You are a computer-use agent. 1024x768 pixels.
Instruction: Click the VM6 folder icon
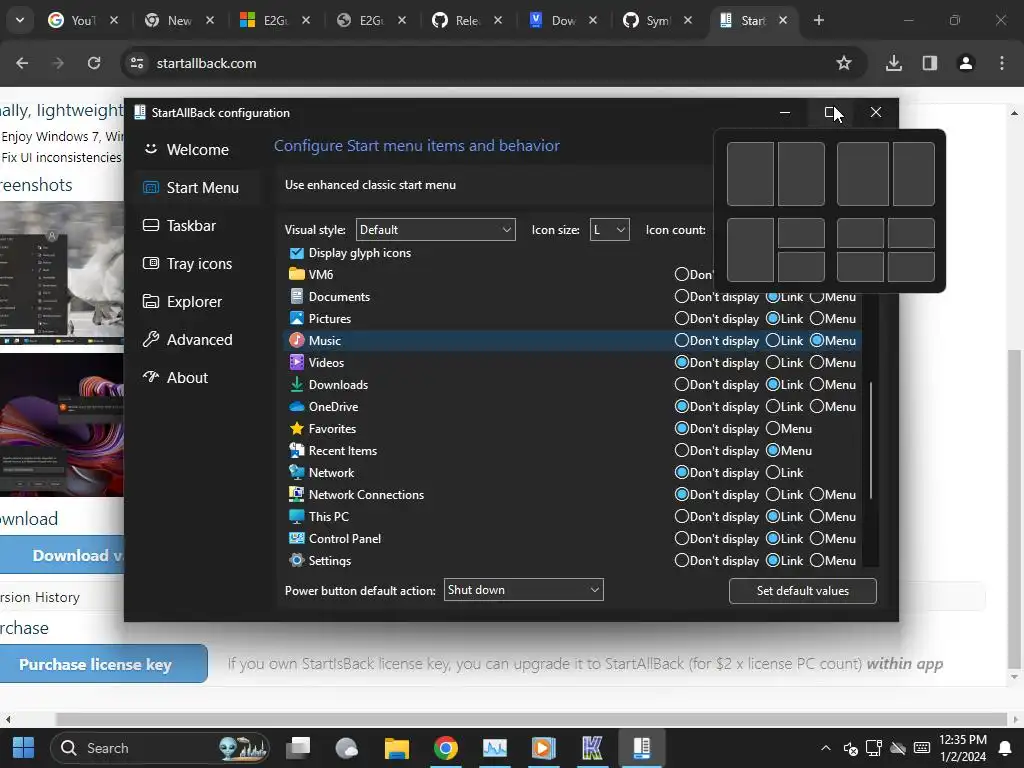pyautogui.click(x=296, y=274)
